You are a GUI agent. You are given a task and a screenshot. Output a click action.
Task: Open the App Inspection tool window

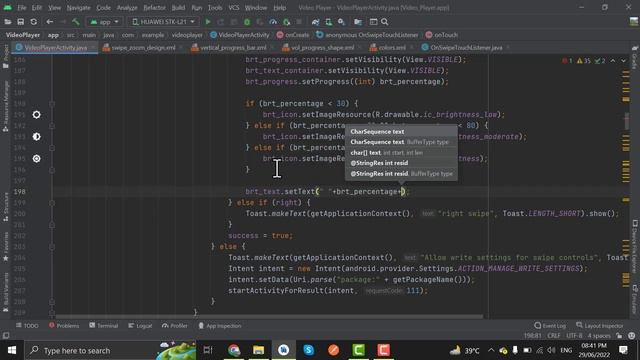point(220,326)
